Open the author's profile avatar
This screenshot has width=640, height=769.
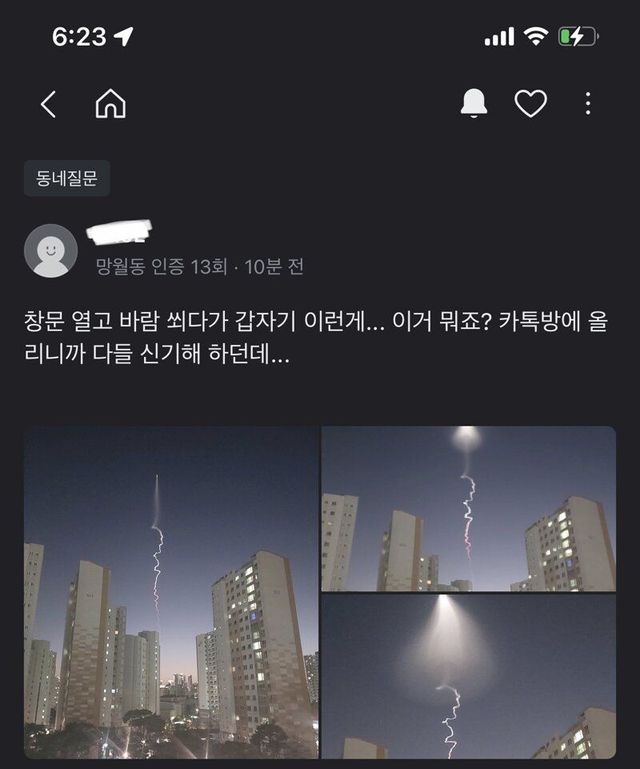51,251
